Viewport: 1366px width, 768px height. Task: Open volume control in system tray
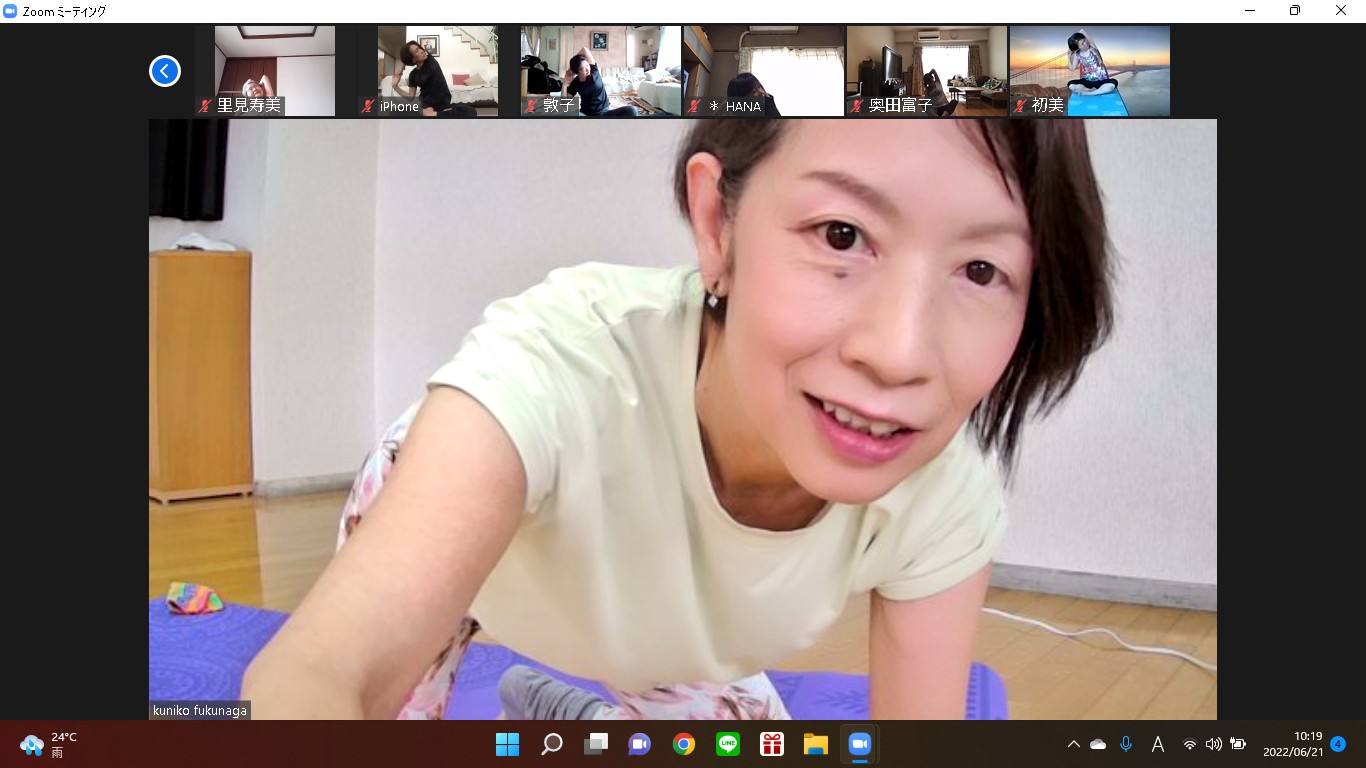(x=1214, y=744)
